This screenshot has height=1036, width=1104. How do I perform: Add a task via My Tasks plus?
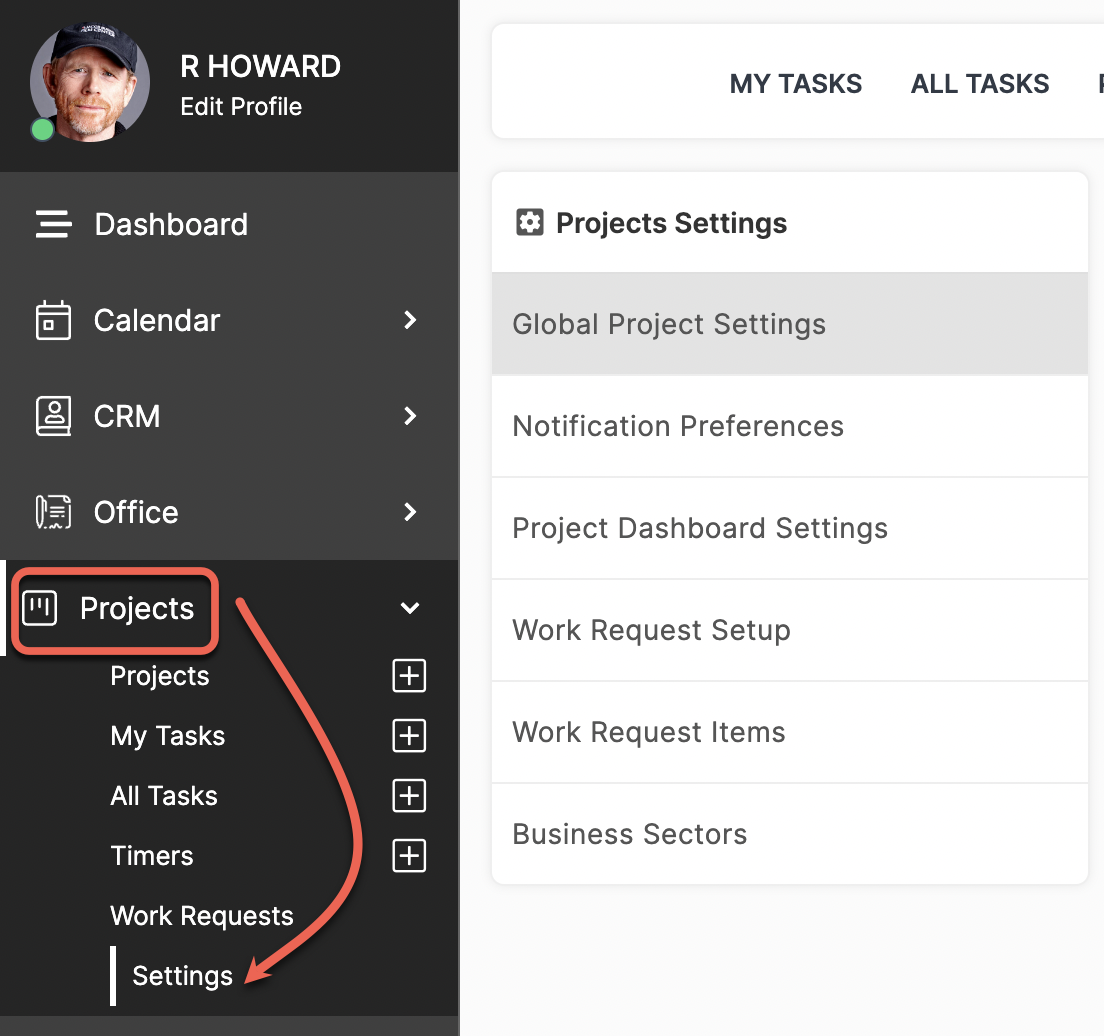[x=409, y=736]
